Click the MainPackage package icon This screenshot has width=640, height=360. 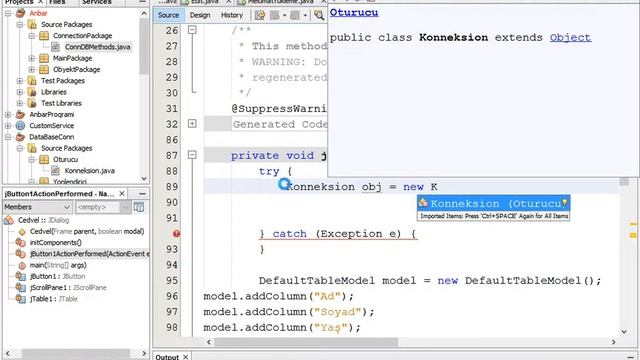click(44, 58)
